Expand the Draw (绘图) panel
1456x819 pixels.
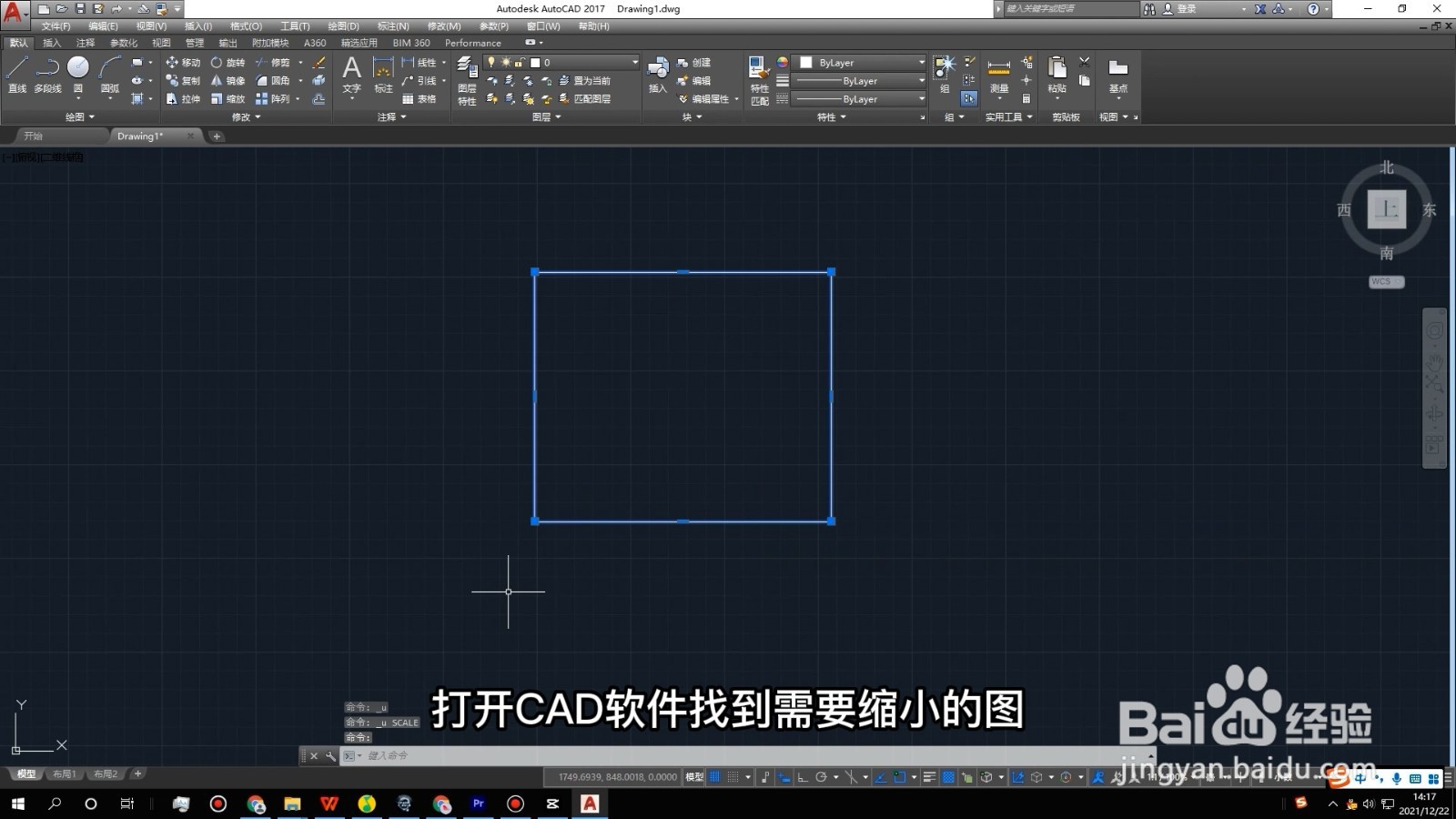tap(80, 116)
